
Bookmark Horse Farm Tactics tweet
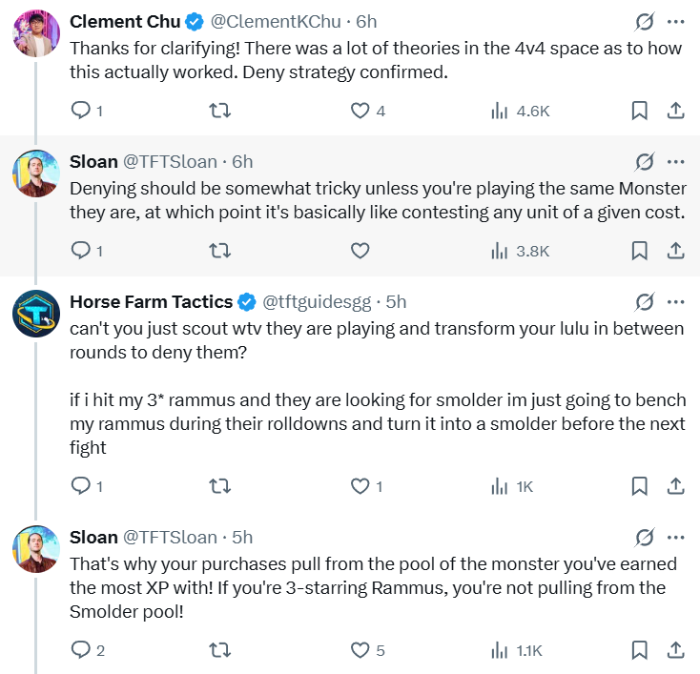click(639, 487)
